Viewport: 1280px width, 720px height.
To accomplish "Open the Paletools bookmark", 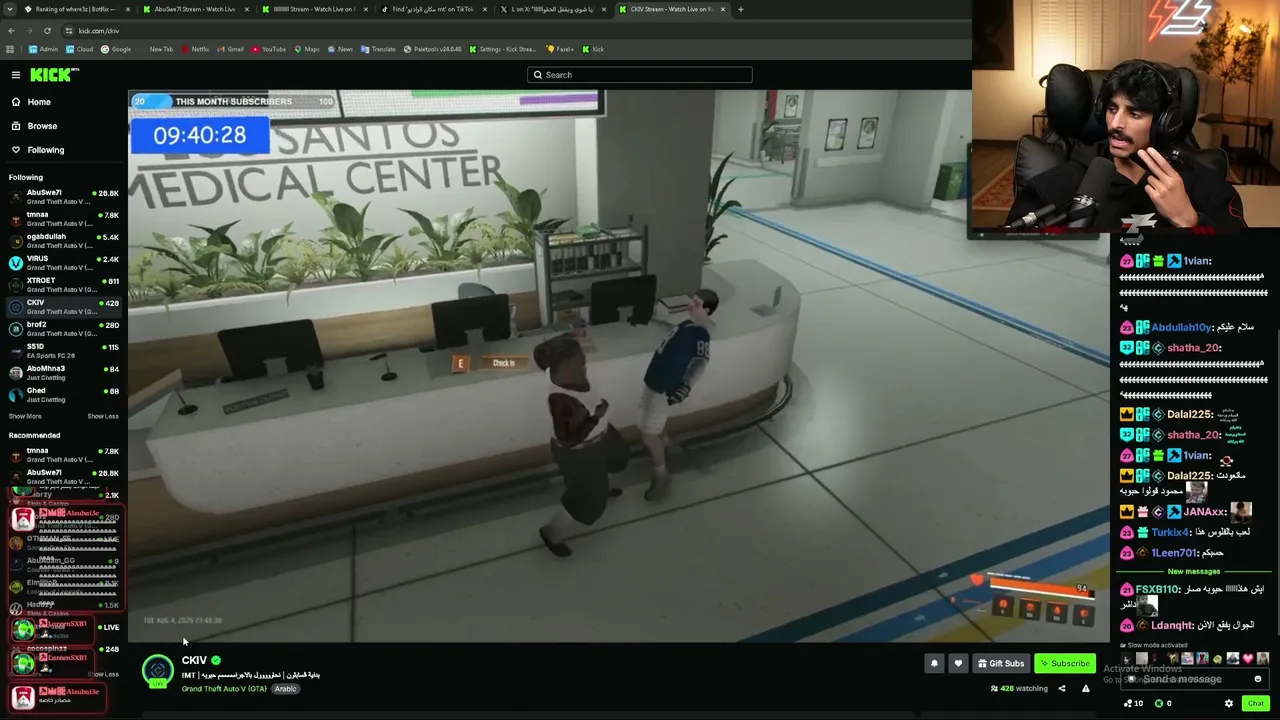I will pyautogui.click(x=433, y=49).
